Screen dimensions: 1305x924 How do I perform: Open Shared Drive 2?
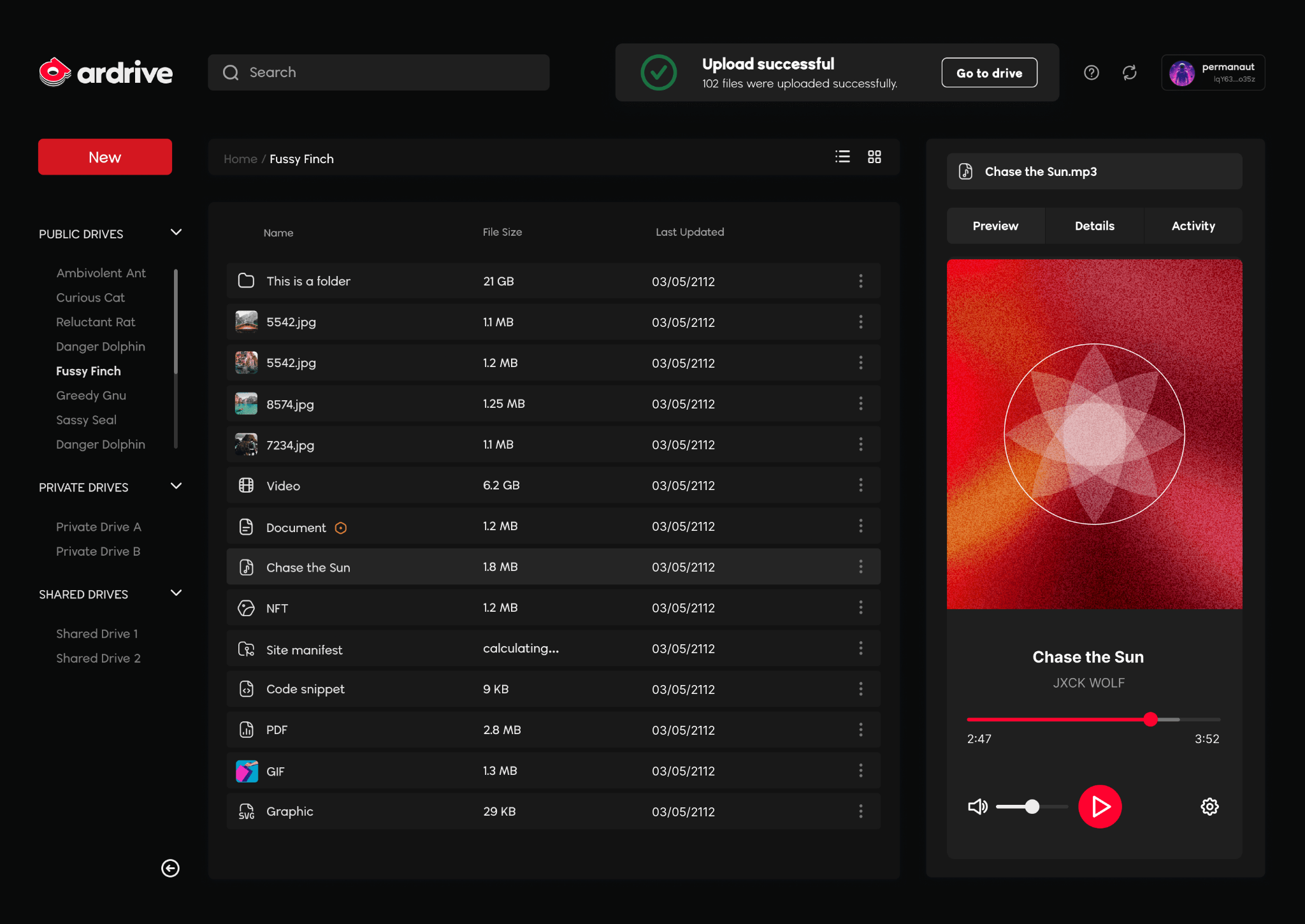coord(98,658)
